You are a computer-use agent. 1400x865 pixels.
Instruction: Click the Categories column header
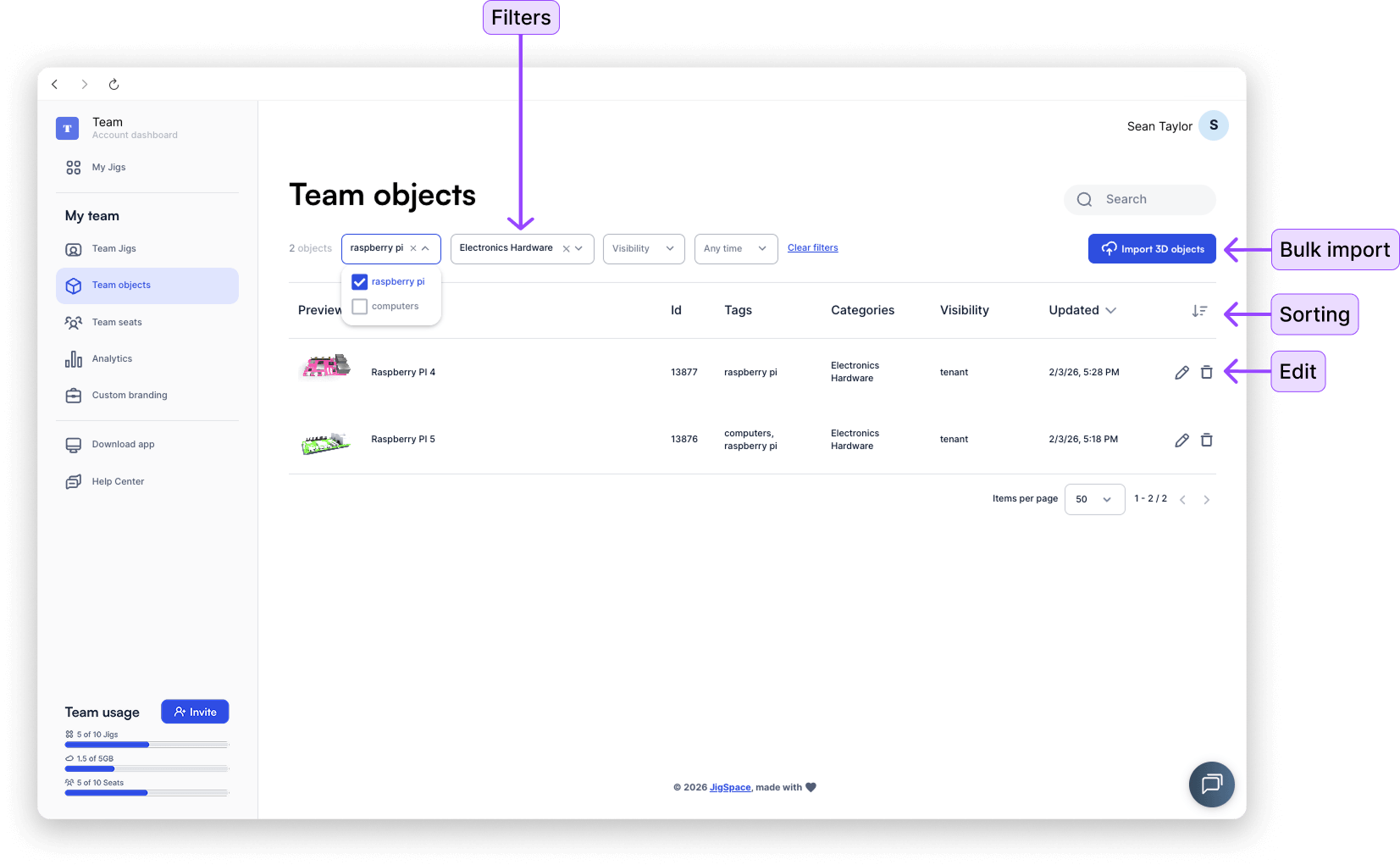tap(862, 311)
